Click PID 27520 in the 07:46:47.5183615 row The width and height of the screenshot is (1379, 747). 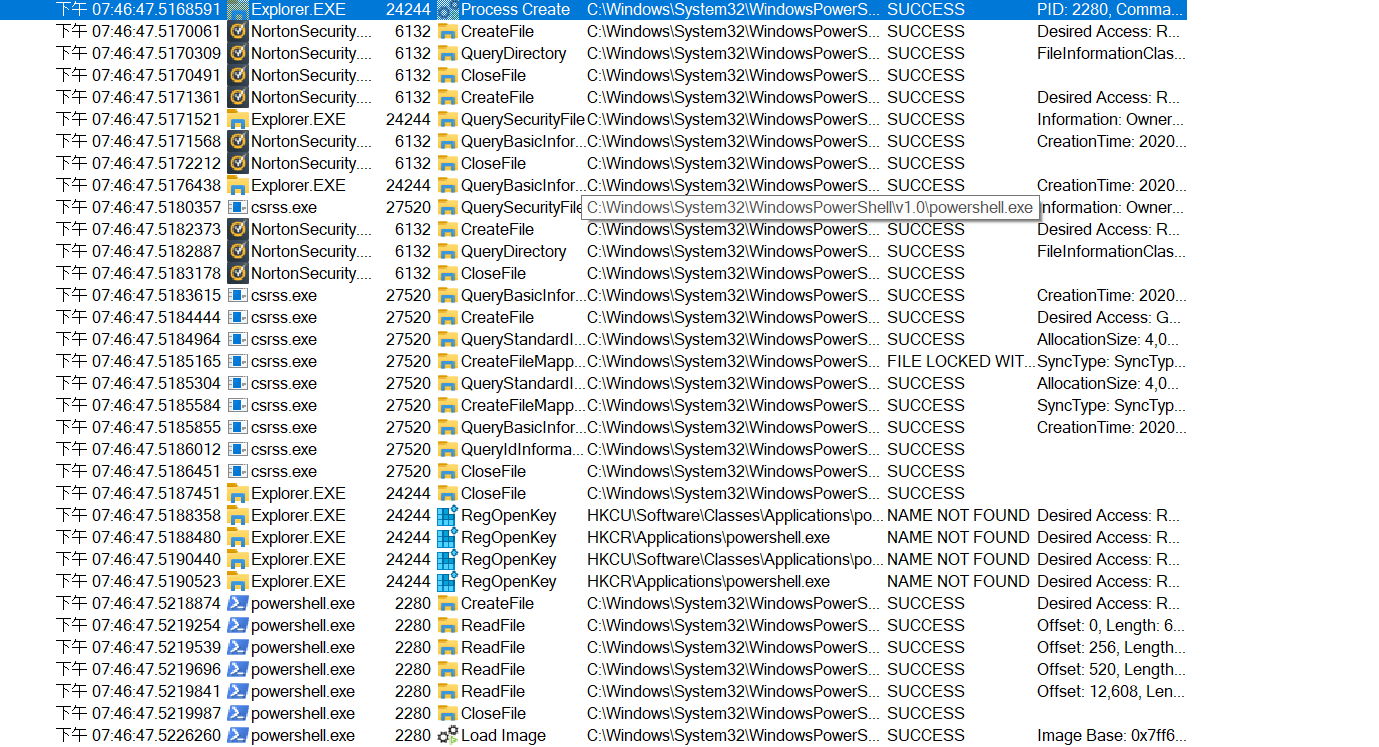pyautogui.click(x=408, y=296)
